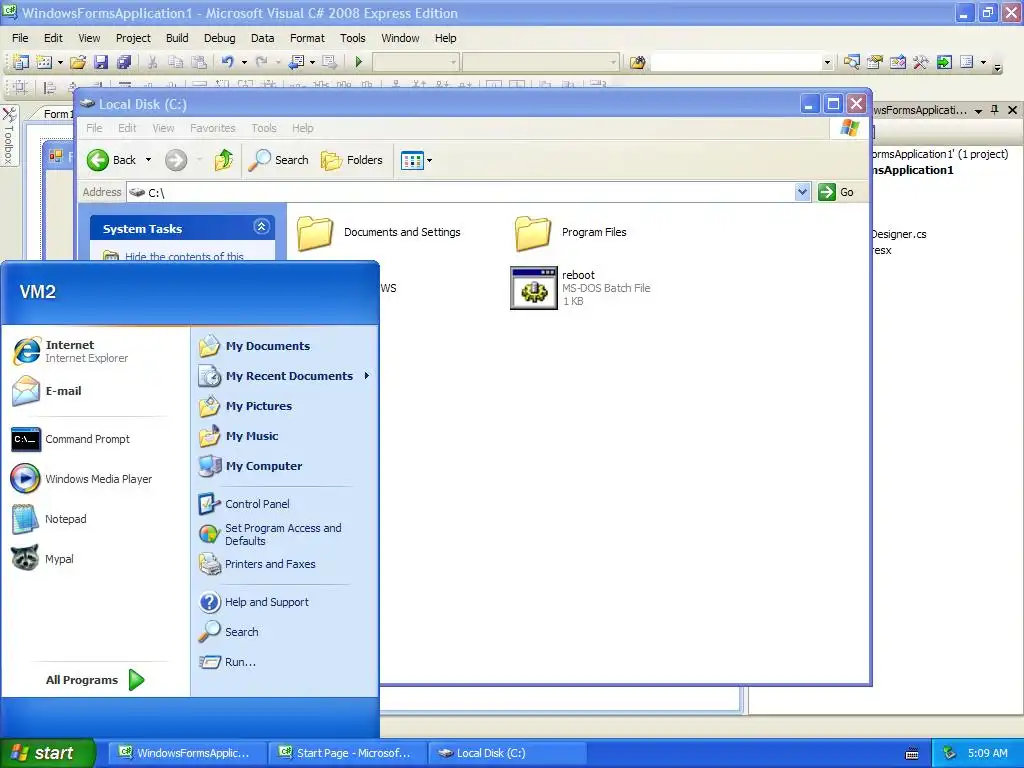The image size is (1024, 768).
Task: Click the Start button
Action: [x=47, y=753]
